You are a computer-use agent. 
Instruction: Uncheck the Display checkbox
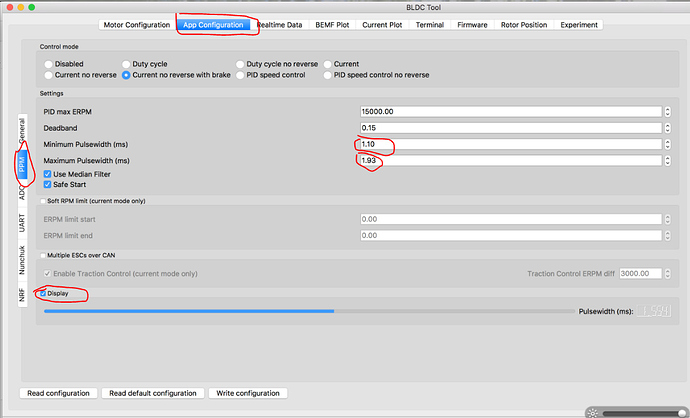(x=43, y=294)
